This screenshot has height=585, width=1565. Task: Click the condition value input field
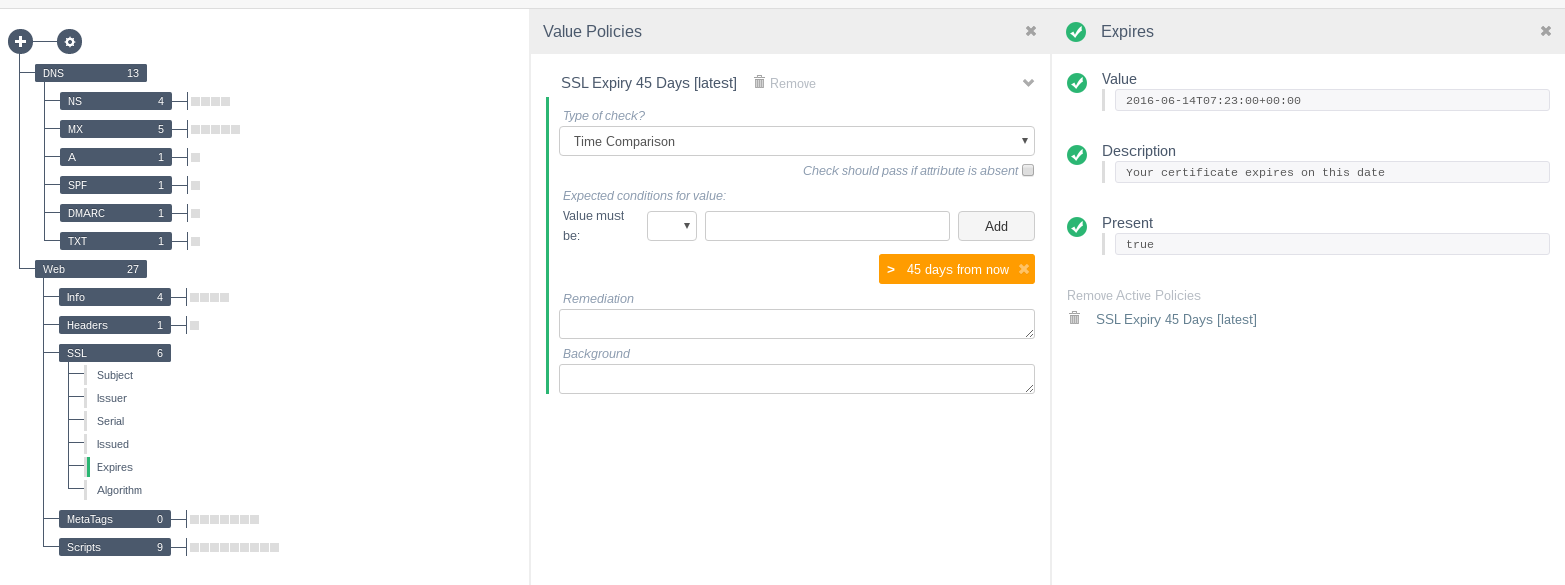pos(827,226)
